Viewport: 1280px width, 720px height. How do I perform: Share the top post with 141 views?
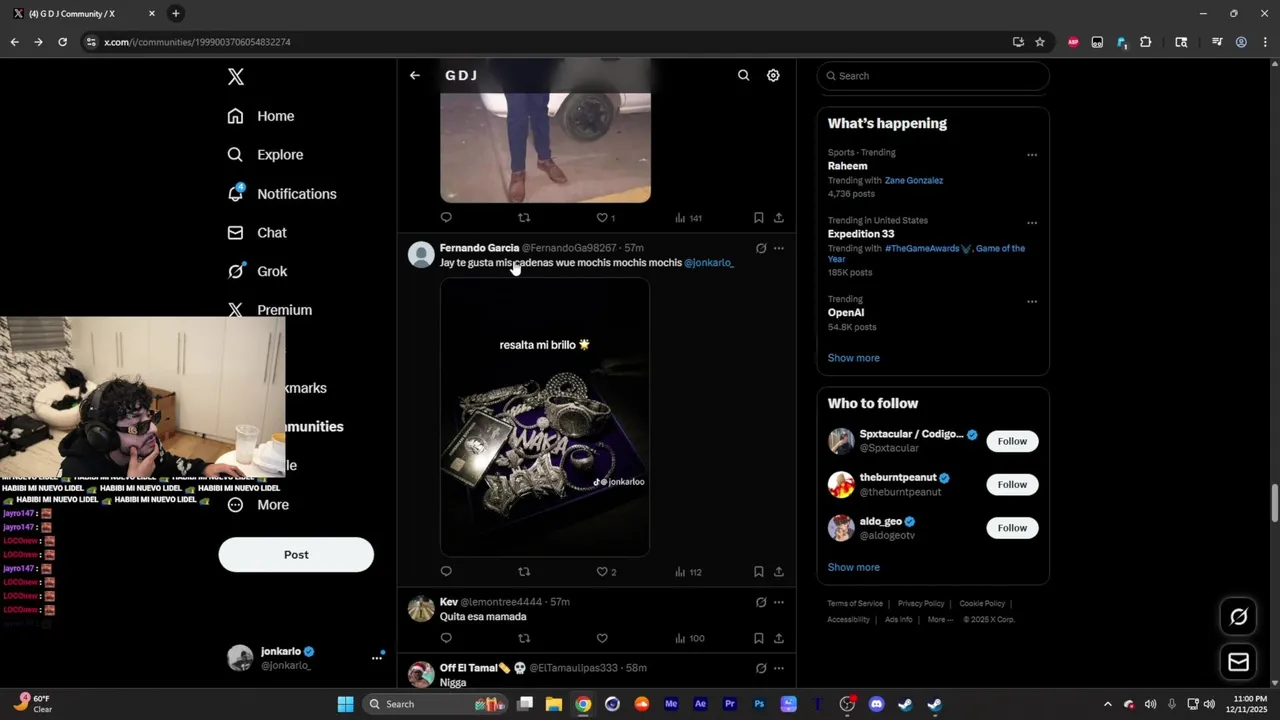(x=779, y=218)
